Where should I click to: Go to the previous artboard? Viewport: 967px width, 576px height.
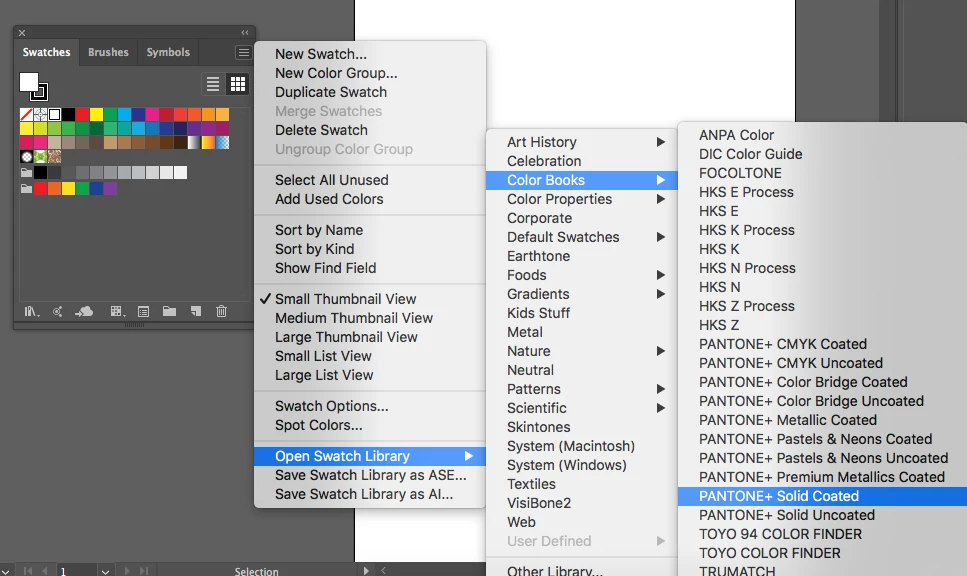tap(44, 570)
